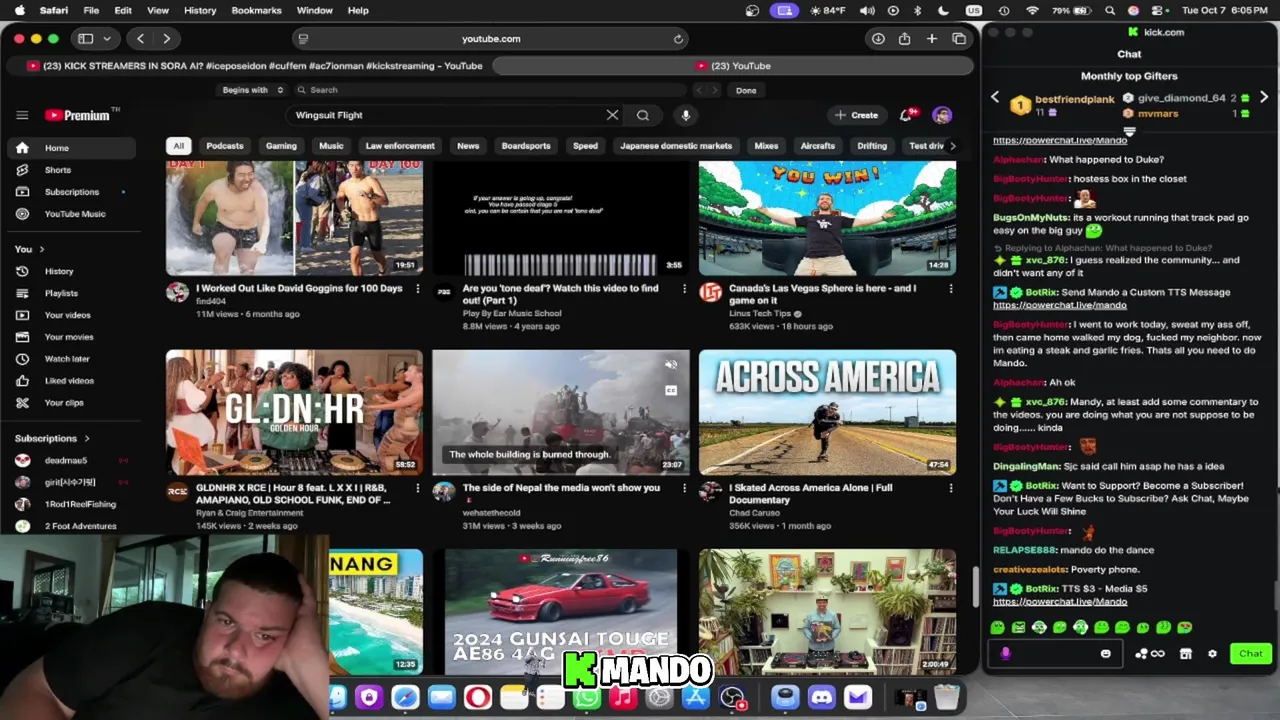Open the Safari History menu

200,10
